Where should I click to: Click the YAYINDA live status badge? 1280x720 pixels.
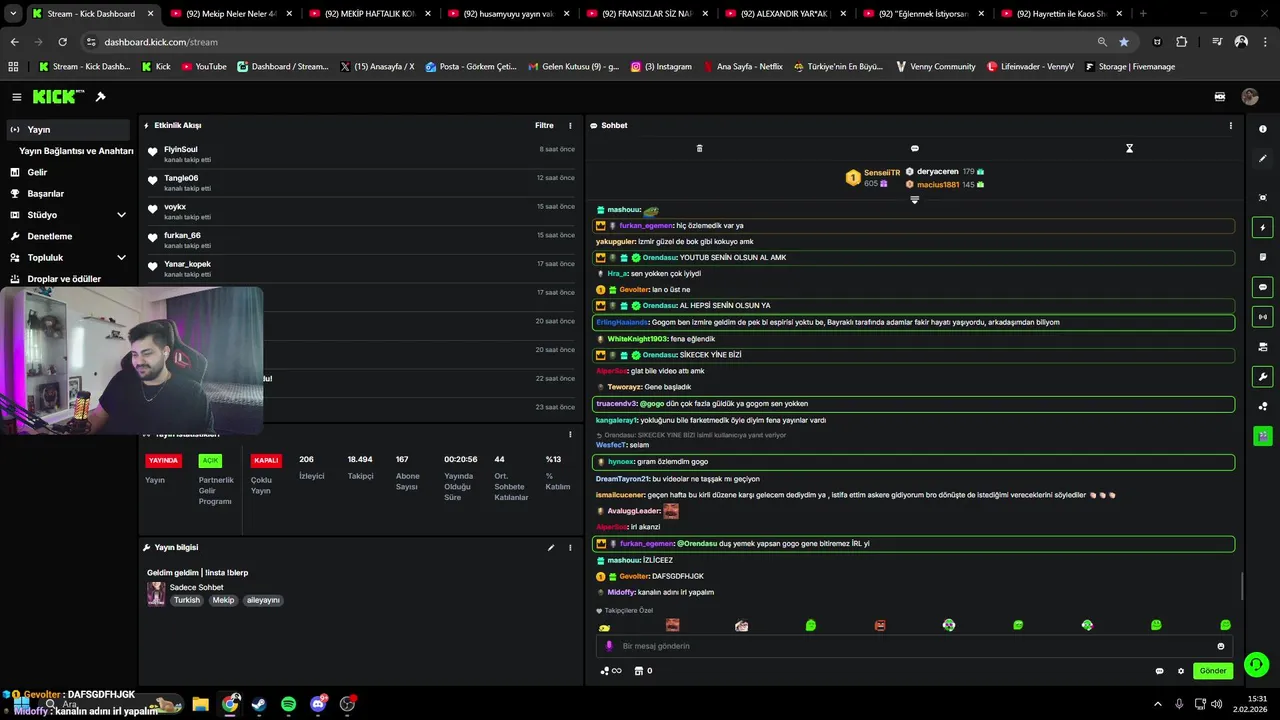[x=163, y=461]
